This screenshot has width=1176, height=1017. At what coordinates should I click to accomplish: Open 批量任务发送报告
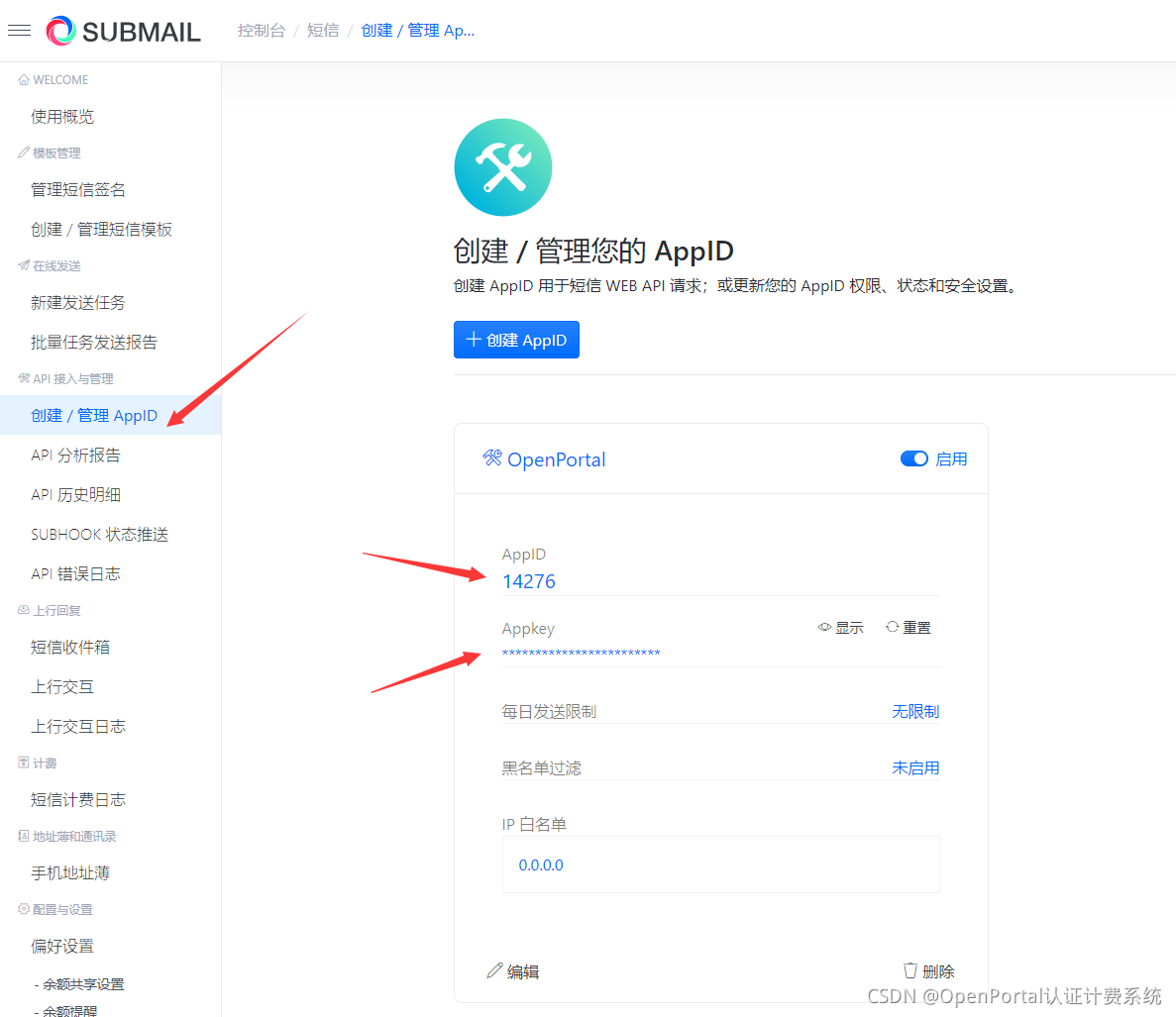pyautogui.click(x=94, y=343)
